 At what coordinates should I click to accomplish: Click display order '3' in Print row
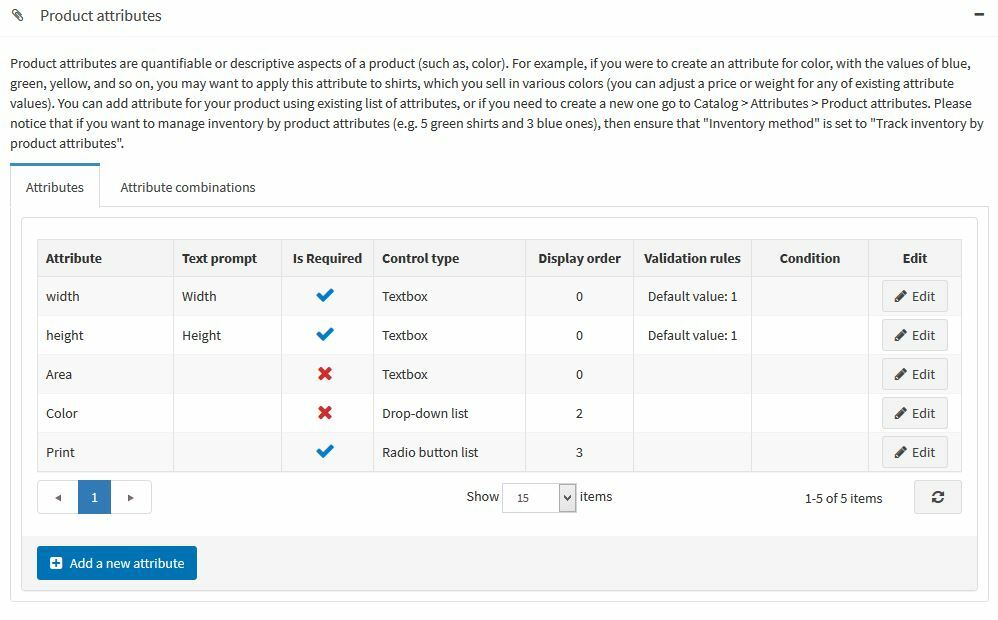[x=579, y=453]
